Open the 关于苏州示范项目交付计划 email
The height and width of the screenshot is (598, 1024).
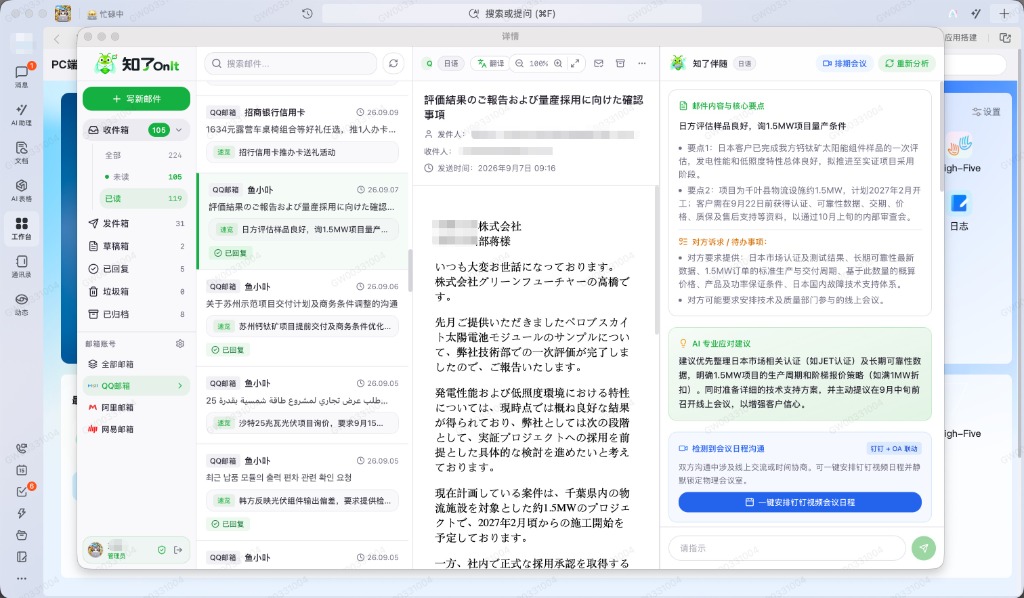tap(302, 319)
